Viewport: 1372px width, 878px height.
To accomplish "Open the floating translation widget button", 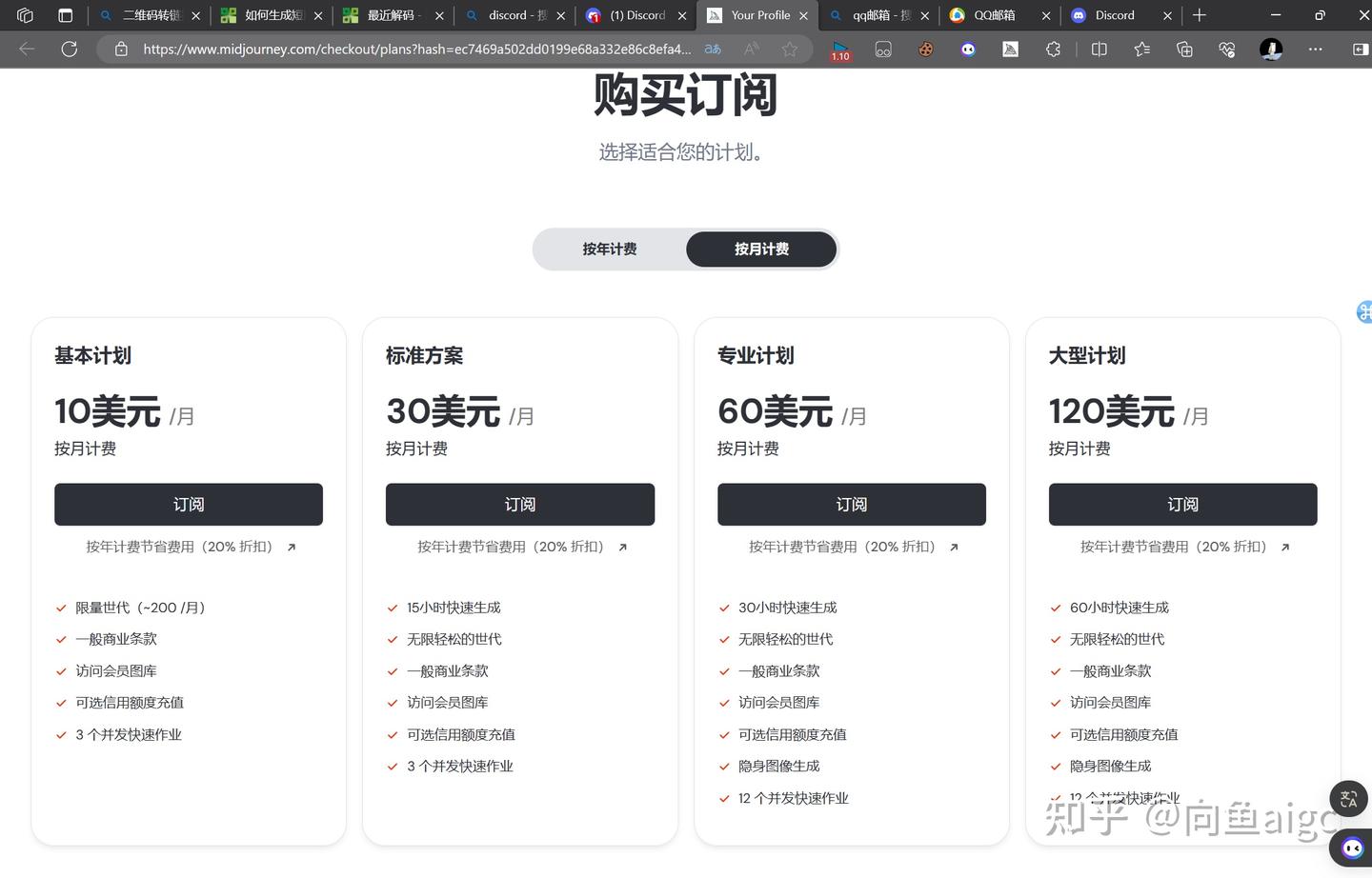I will [1348, 799].
